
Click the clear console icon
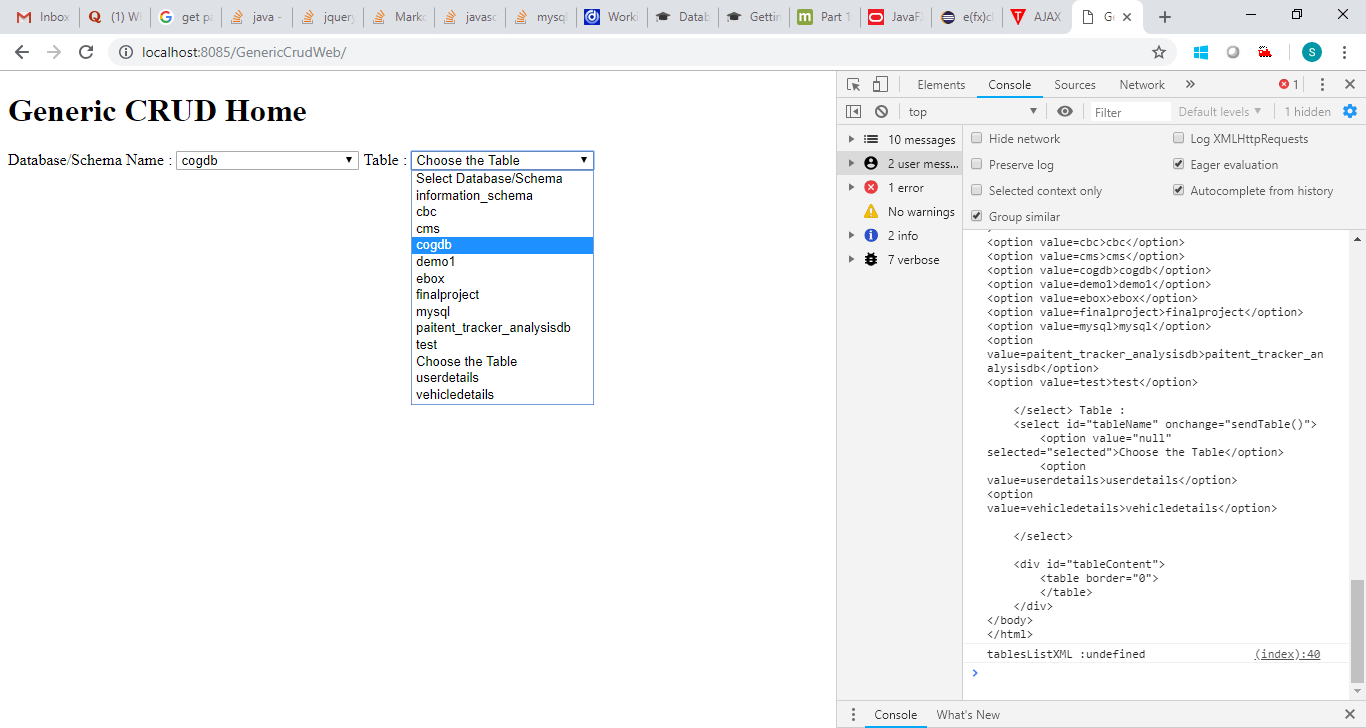pyautogui.click(x=881, y=111)
